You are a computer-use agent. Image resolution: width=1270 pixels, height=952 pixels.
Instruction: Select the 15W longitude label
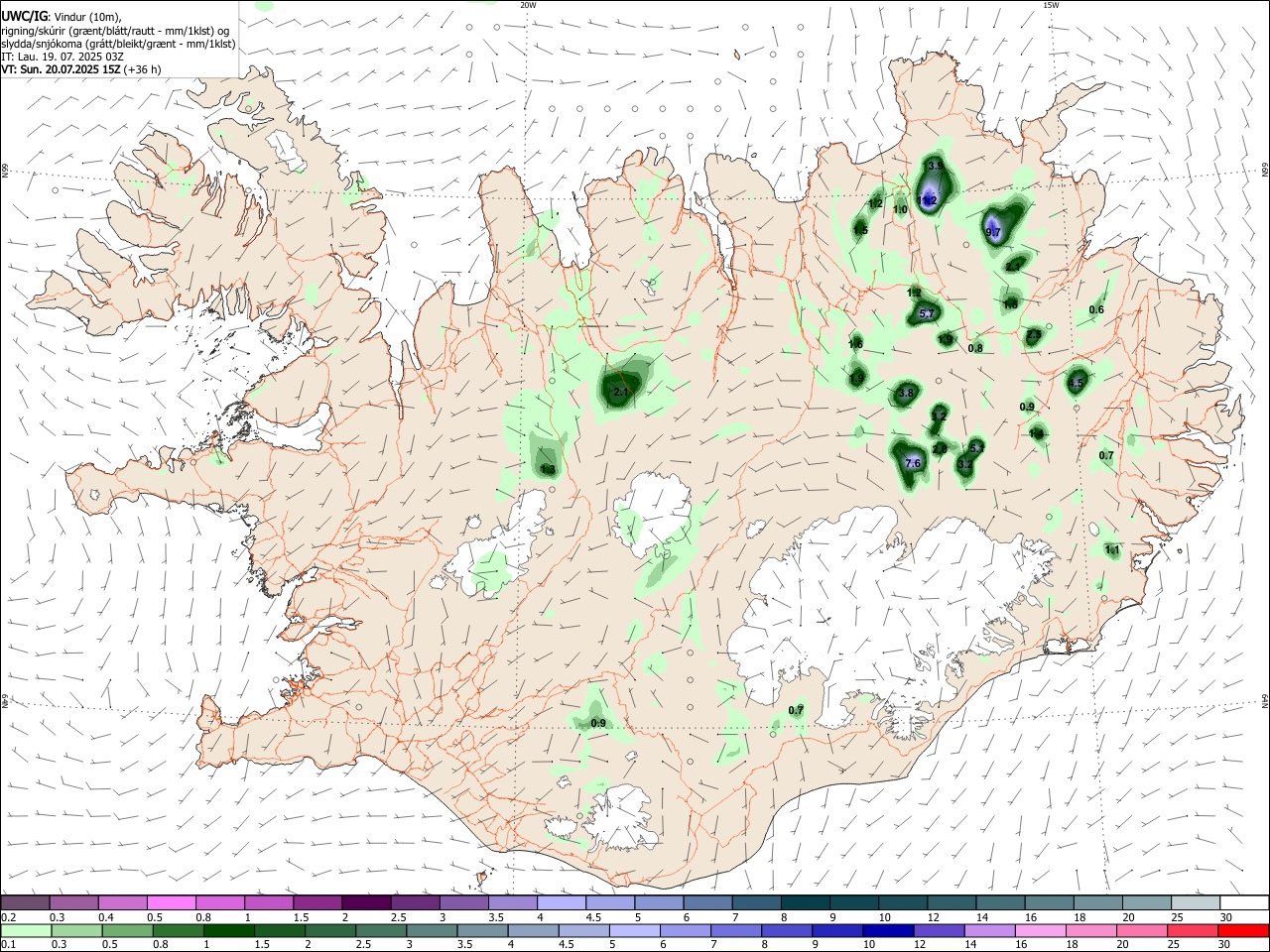(1051, 5)
